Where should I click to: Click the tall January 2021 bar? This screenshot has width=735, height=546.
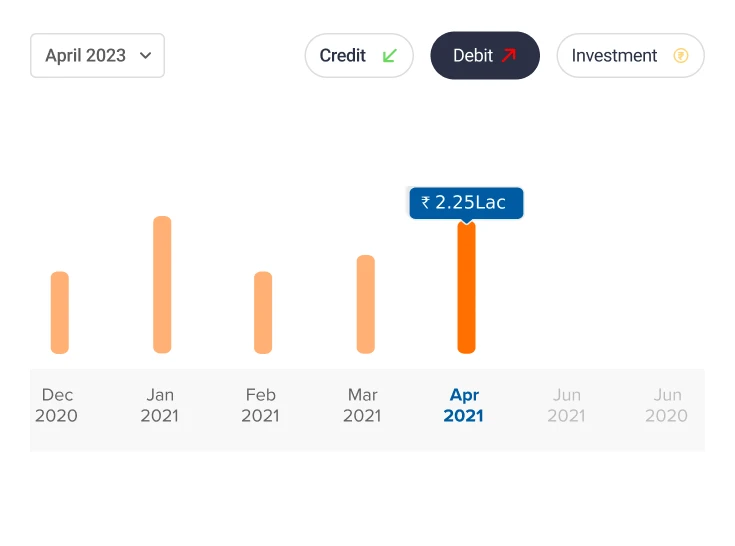click(162, 285)
